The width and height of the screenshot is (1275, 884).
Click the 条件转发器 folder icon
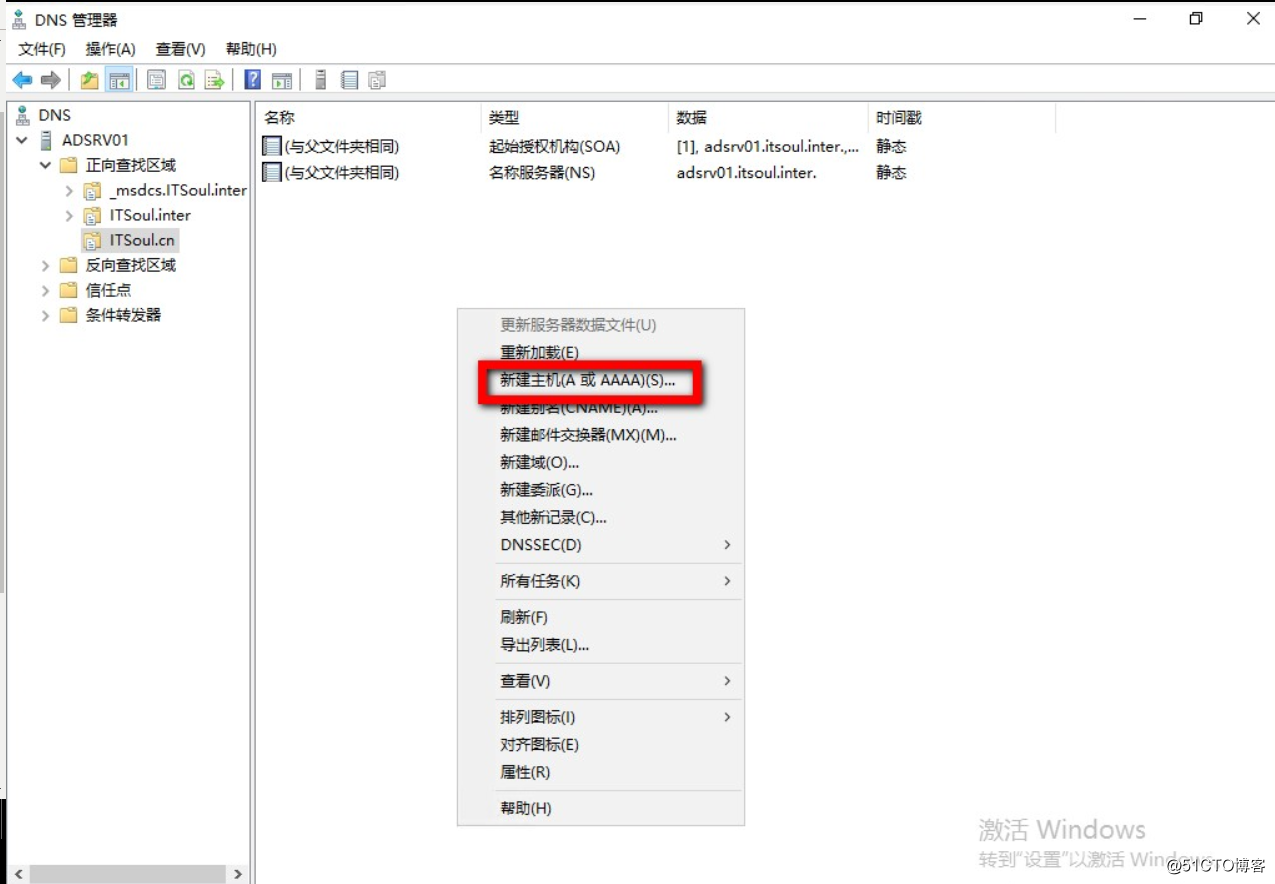[68, 315]
